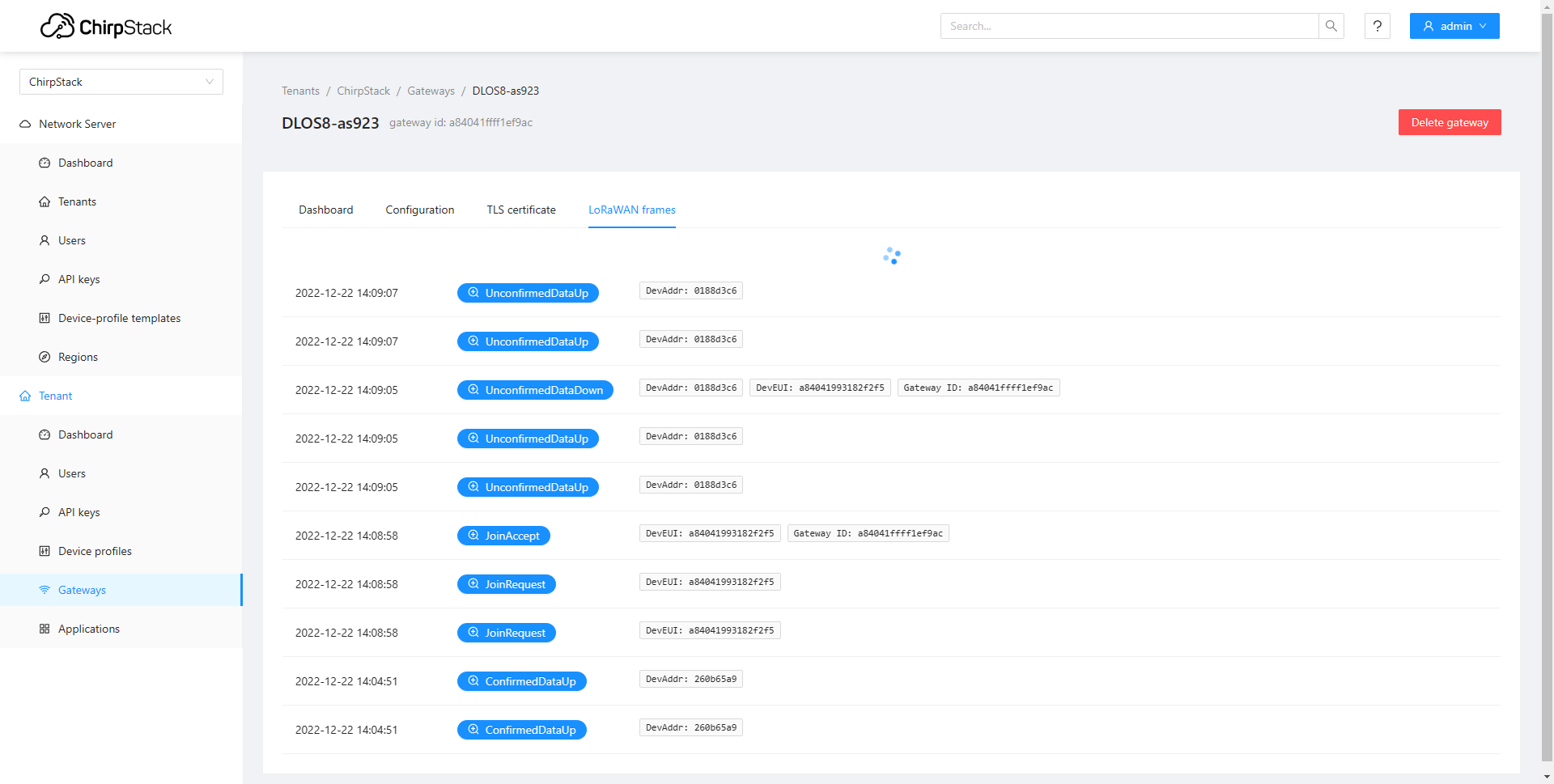
Task: Click DevAddr 260b65a9 tag in last row
Action: click(x=691, y=727)
